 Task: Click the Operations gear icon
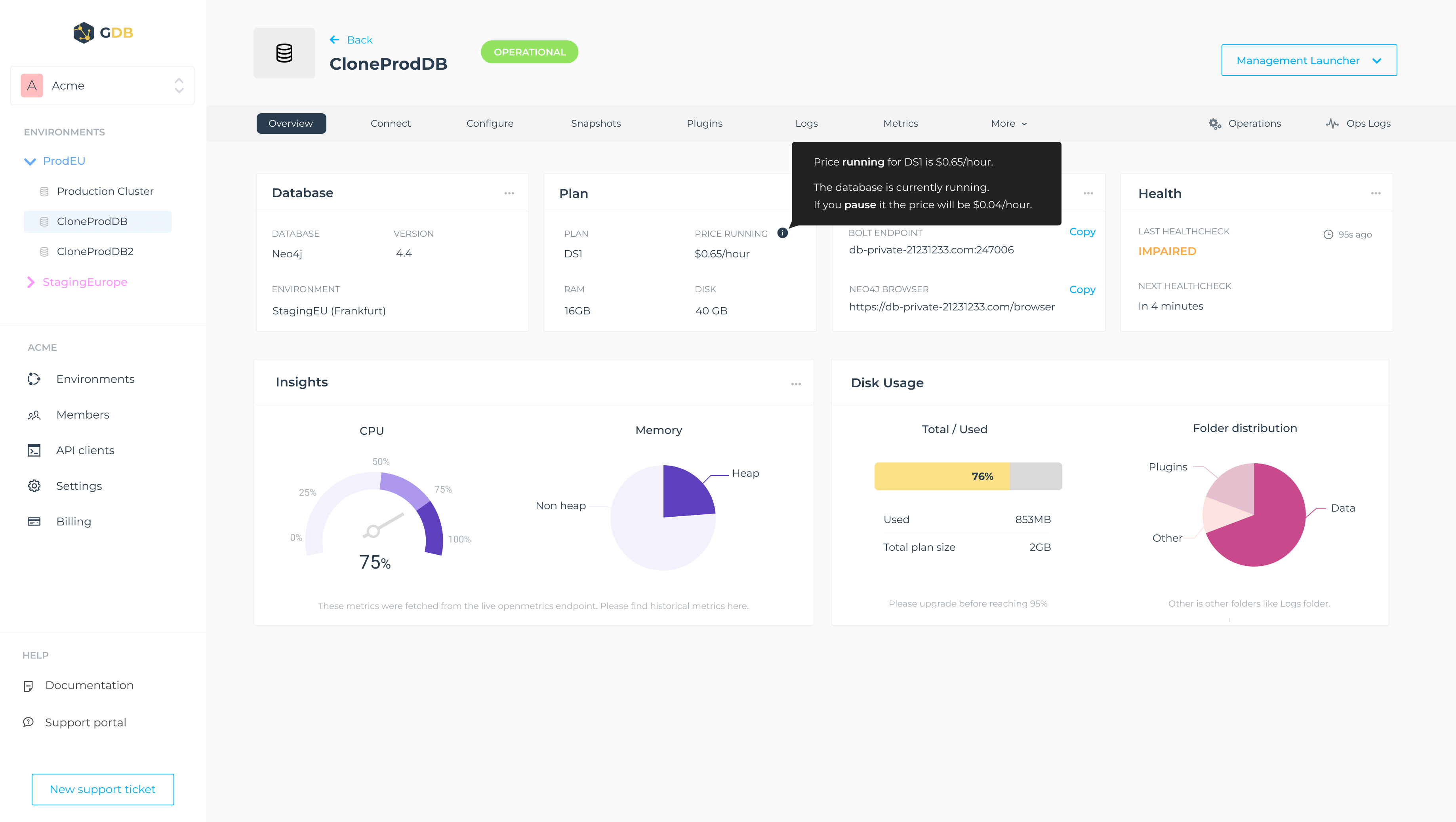tap(1214, 124)
